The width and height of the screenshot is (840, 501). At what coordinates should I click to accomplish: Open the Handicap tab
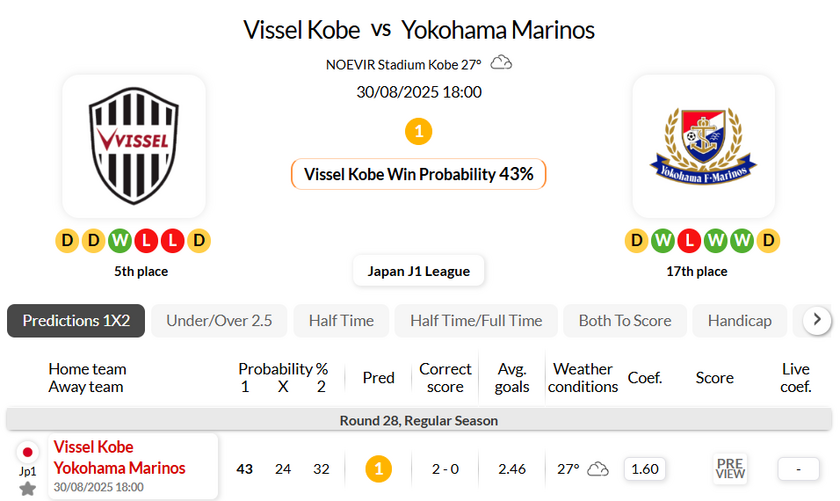coord(739,321)
